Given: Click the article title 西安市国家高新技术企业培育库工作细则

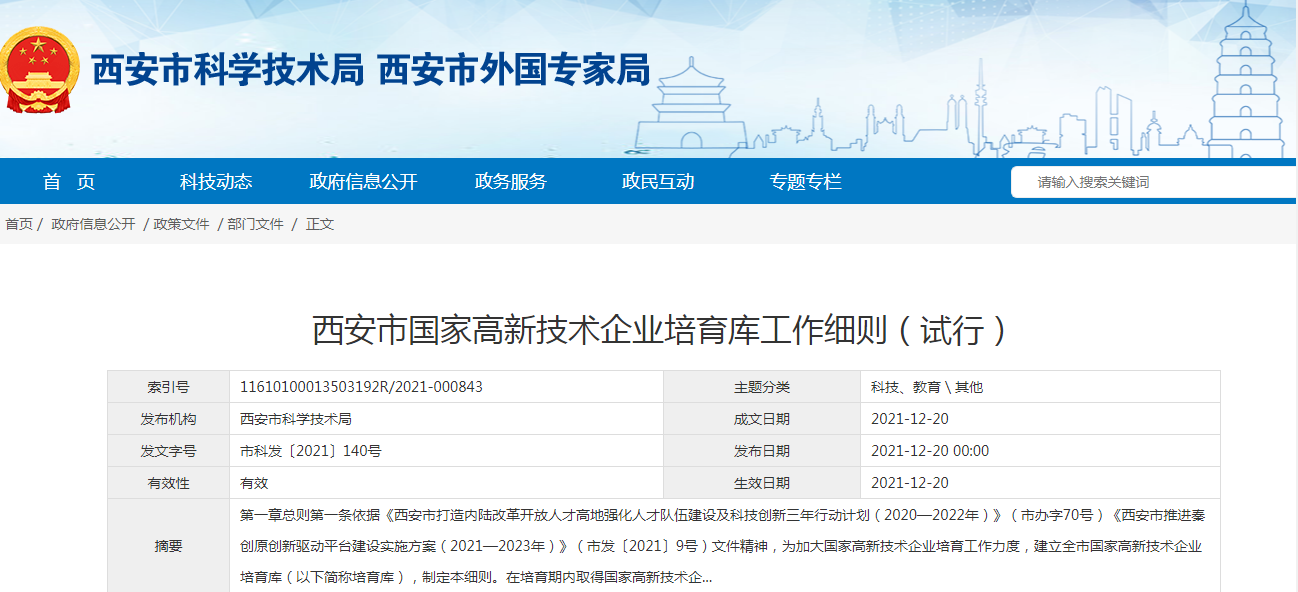Looking at the screenshot, I should [x=660, y=330].
